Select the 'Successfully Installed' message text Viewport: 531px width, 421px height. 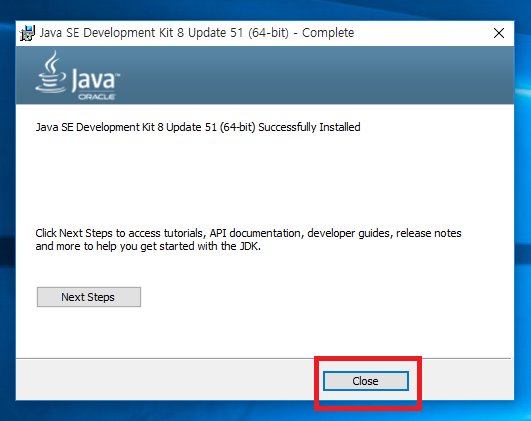coord(198,127)
